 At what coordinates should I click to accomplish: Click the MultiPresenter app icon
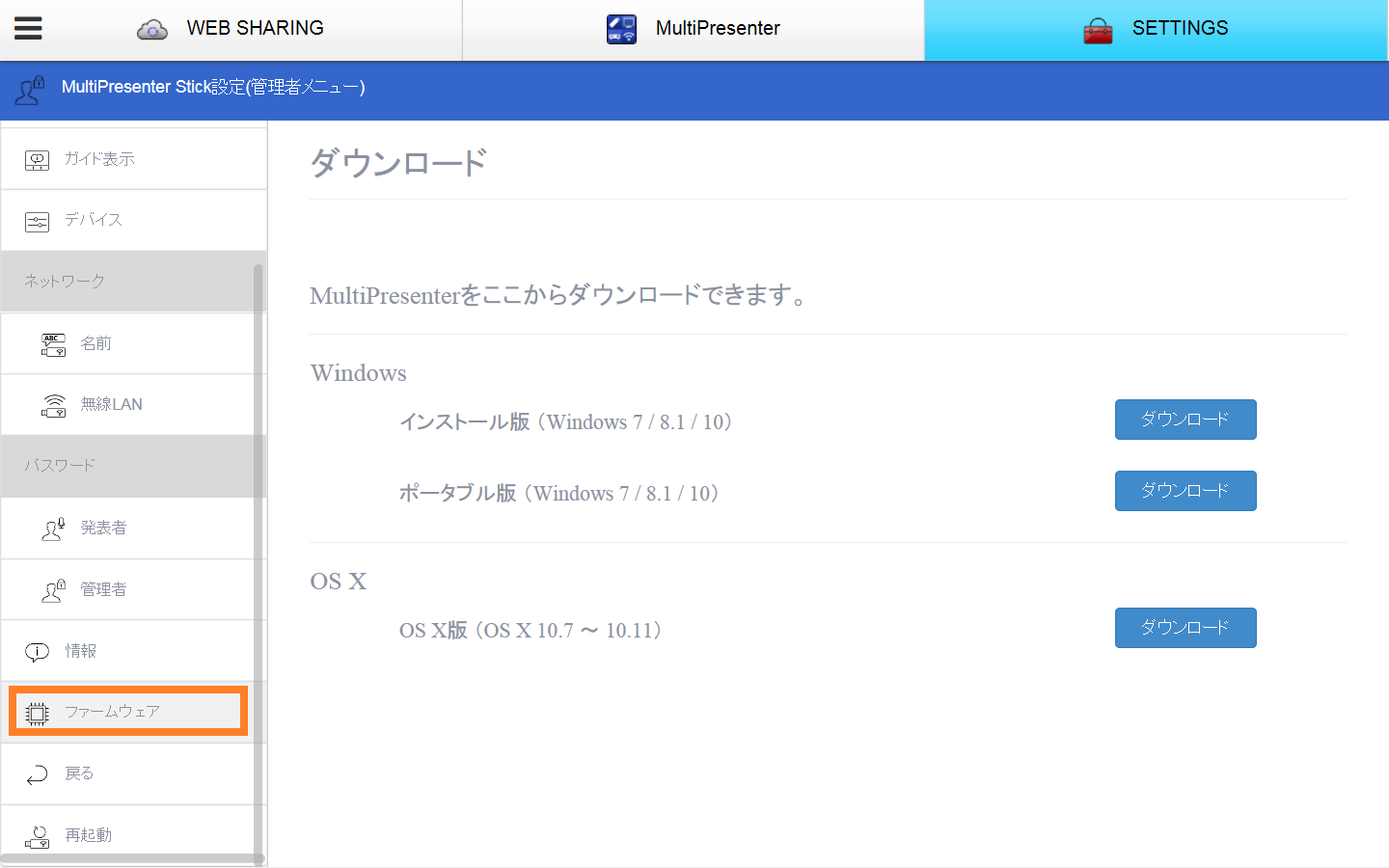point(621,29)
